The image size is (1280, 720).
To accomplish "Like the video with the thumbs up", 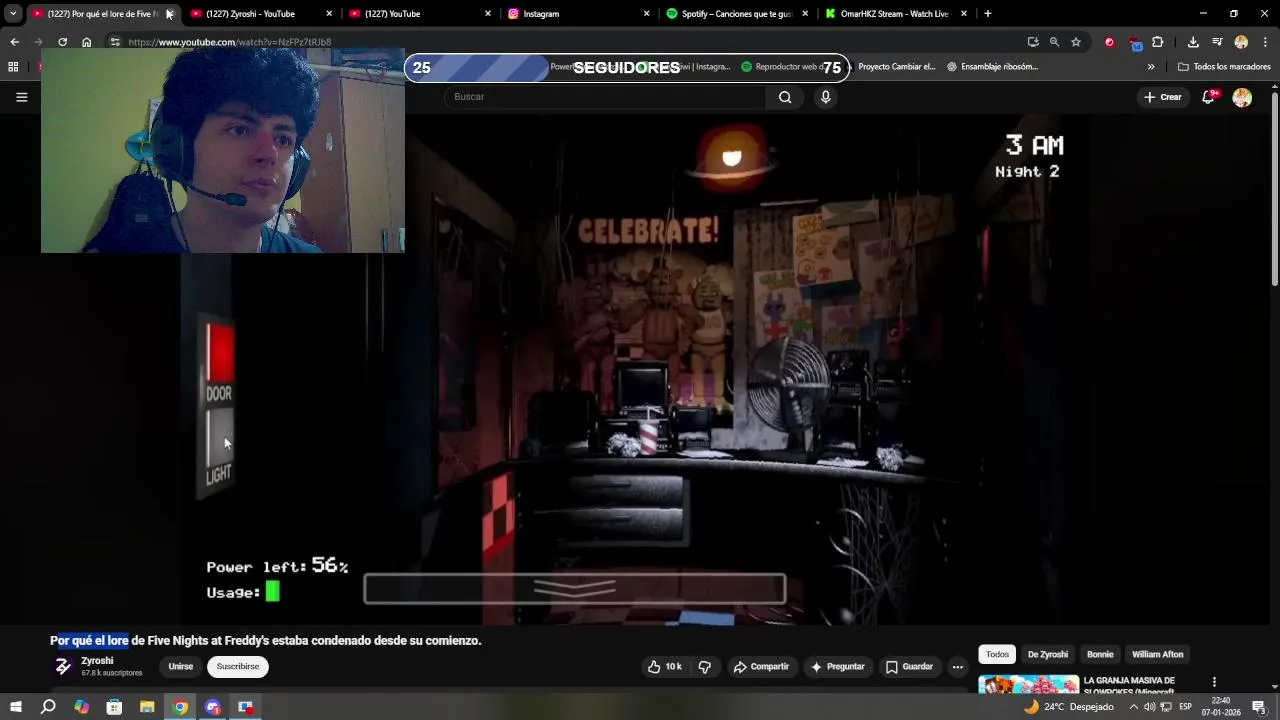I will point(664,667).
